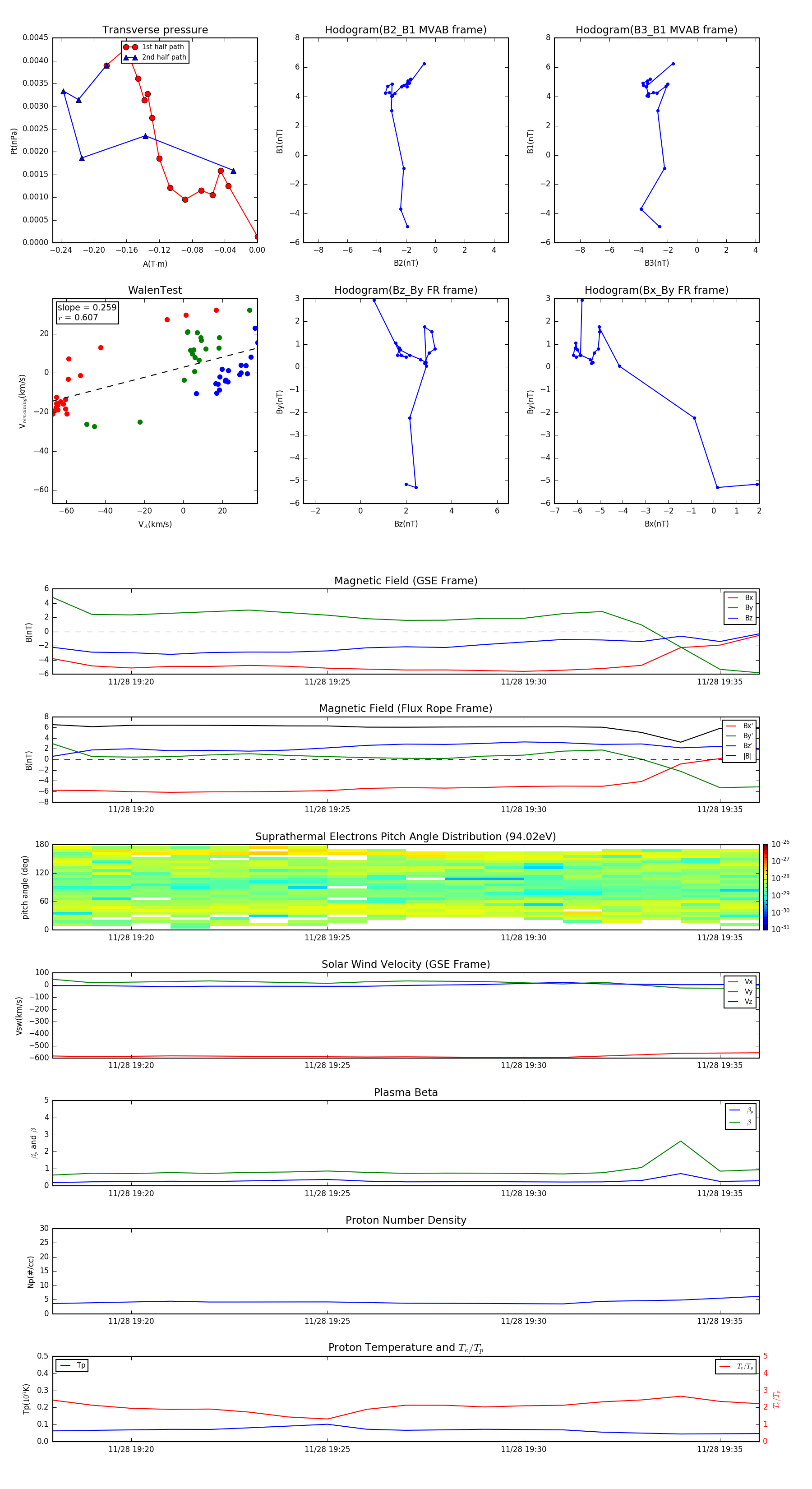The height and width of the screenshot is (1489, 812).
Task: Click the '10^-26' colorbar label
Action: click(781, 844)
